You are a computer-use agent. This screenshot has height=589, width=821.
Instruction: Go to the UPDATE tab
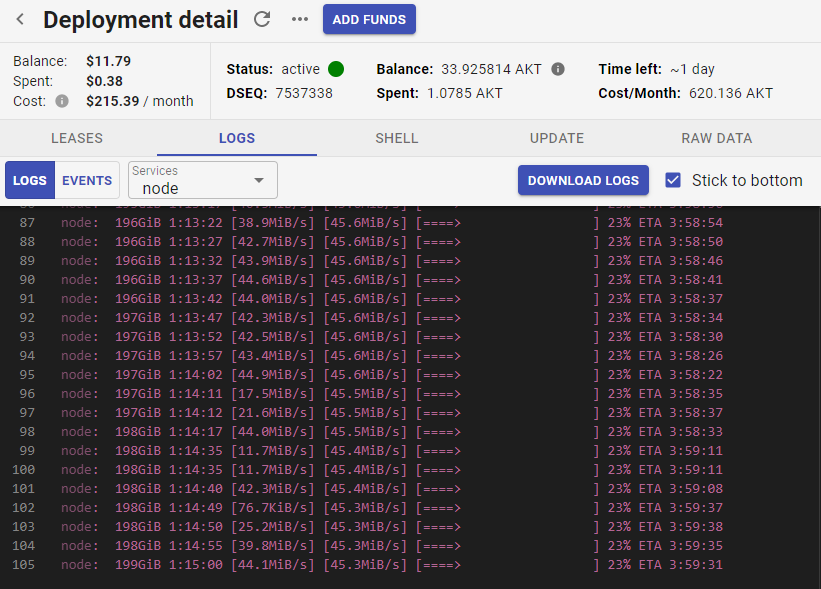tap(557, 138)
